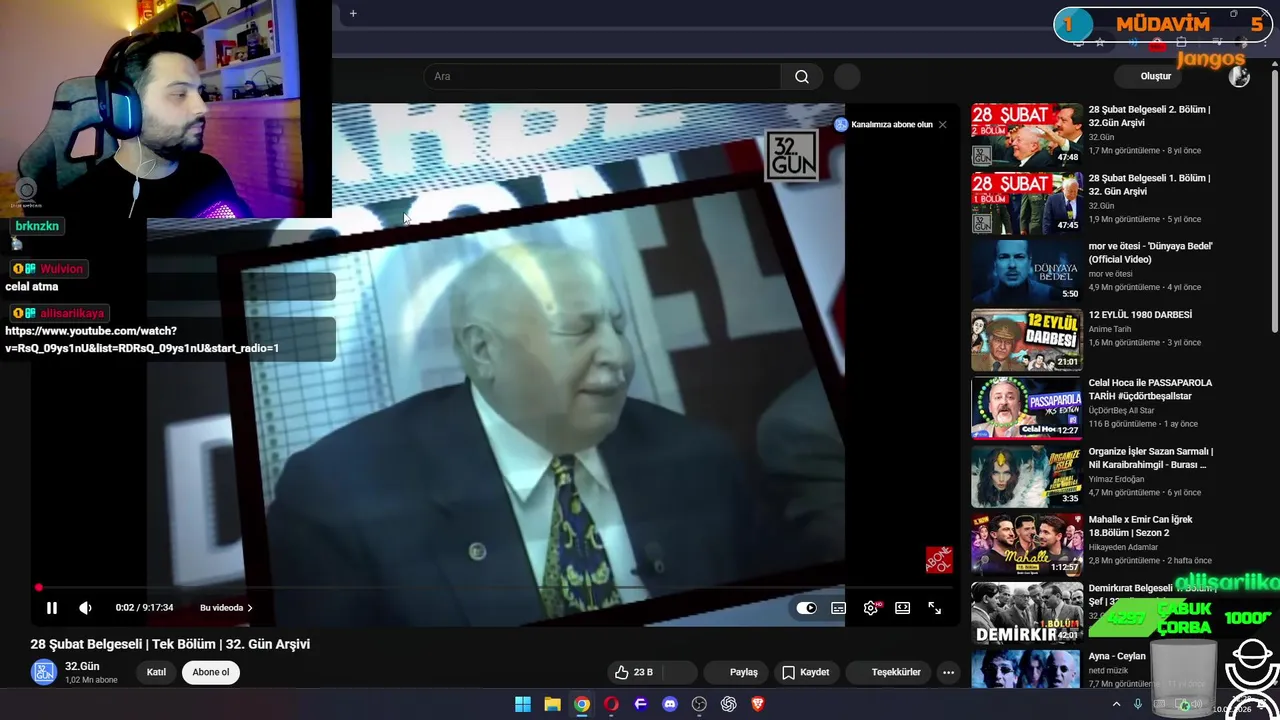
Task: Open the player settings gear
Action: (871, 608)
